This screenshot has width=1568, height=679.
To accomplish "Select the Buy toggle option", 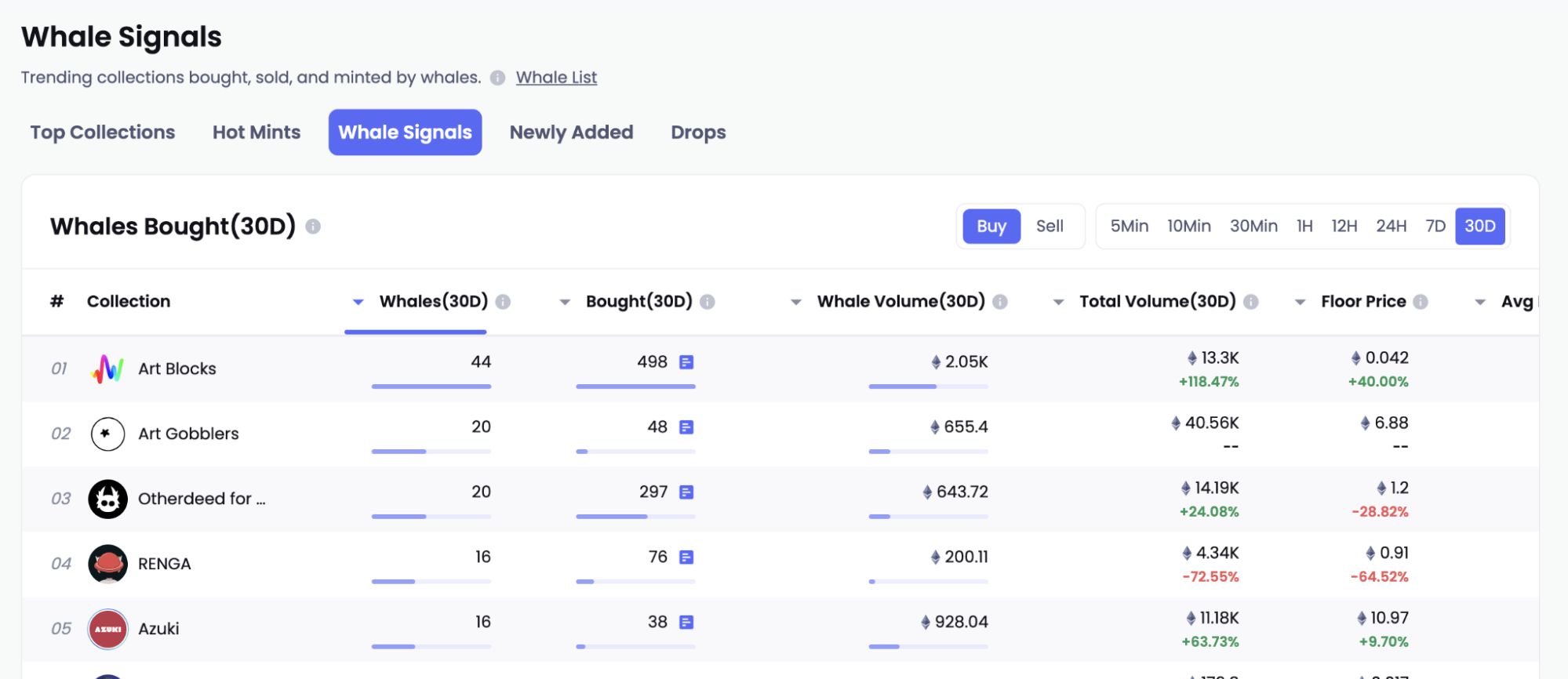I will pos(991,227).
